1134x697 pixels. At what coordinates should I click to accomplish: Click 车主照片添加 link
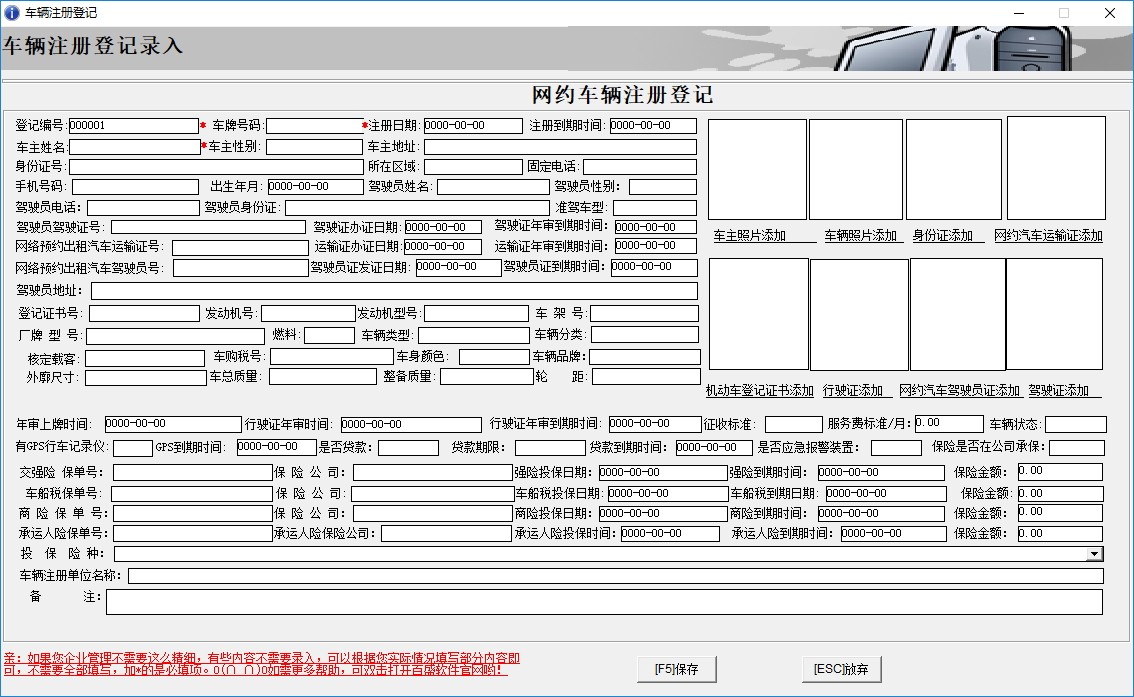click(749, 236)
